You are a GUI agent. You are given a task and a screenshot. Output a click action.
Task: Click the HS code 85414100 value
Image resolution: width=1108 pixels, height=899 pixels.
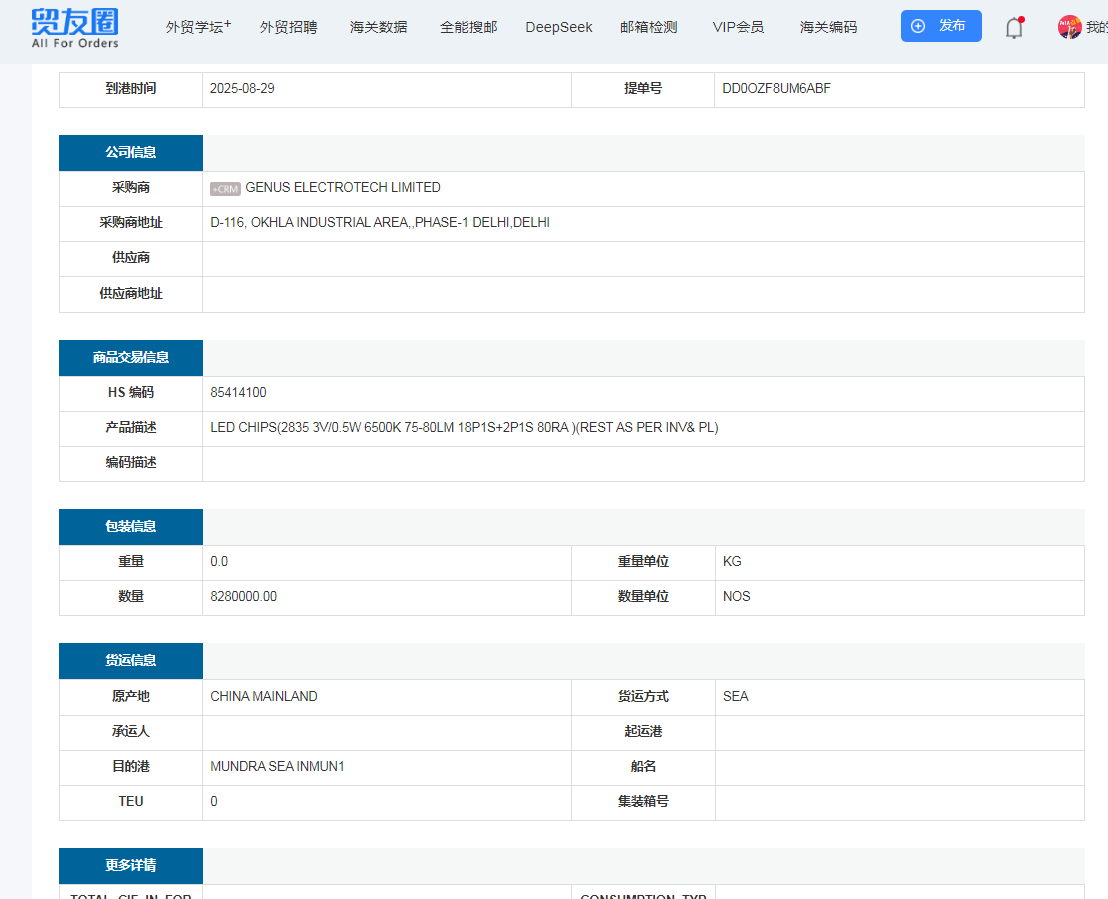pyautogui.click(x=238, y=393)
